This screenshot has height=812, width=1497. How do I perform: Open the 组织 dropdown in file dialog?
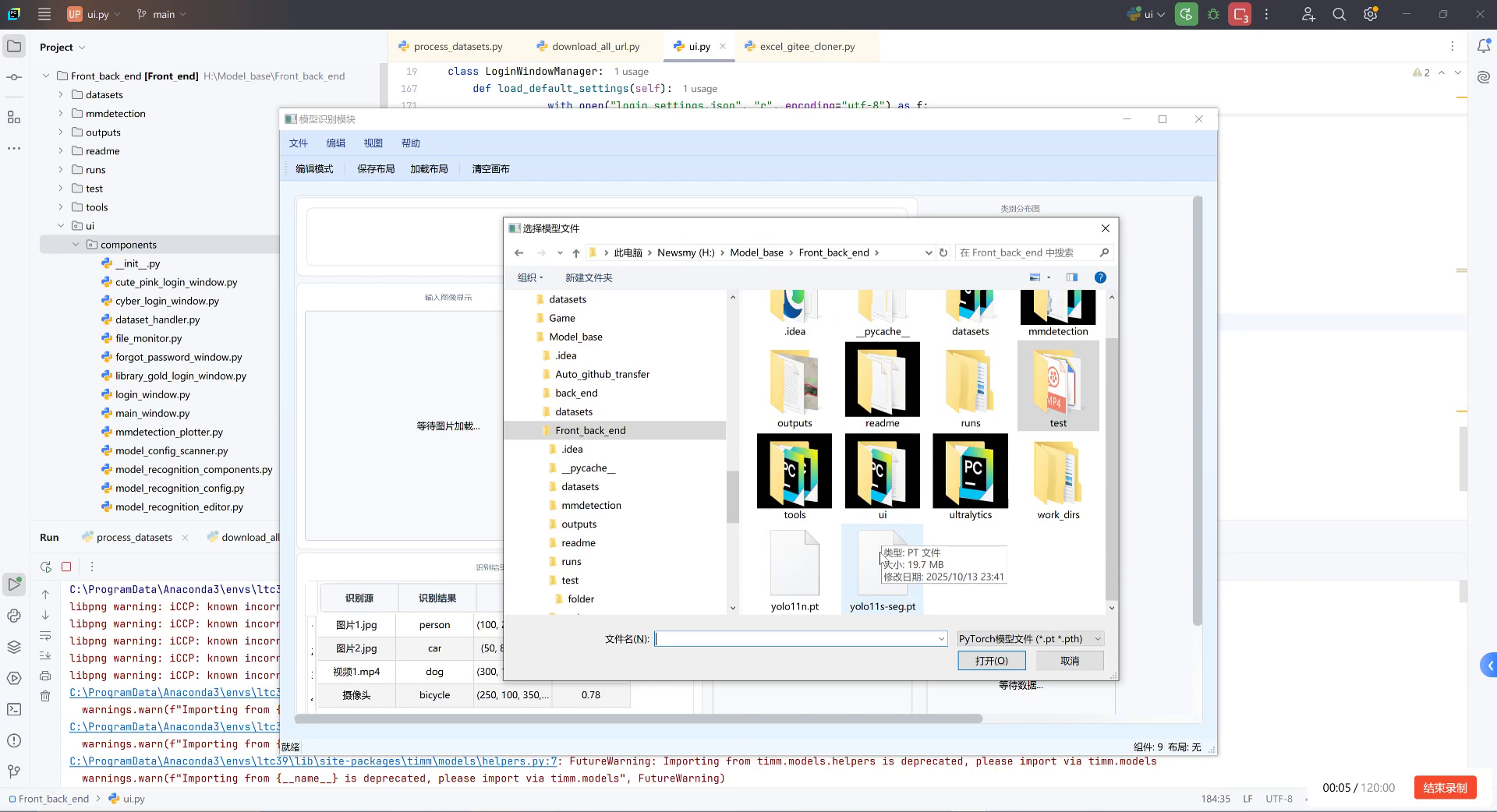530,277
